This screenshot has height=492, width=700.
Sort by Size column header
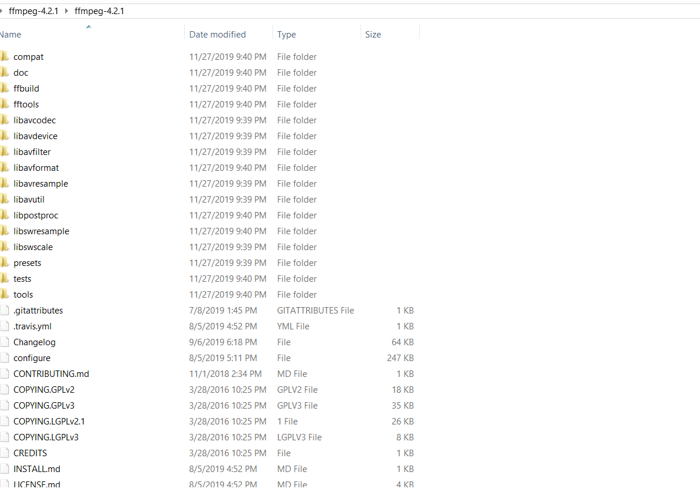tap(373, 35)
